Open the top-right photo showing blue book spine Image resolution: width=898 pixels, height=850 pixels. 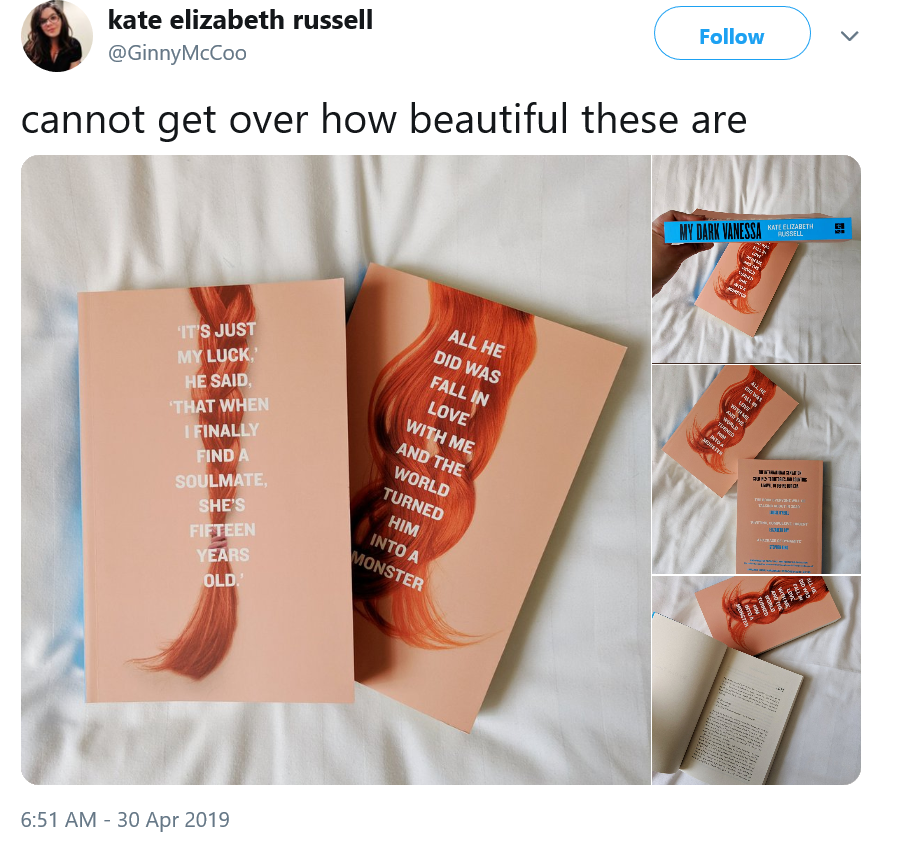click(756, 259)
